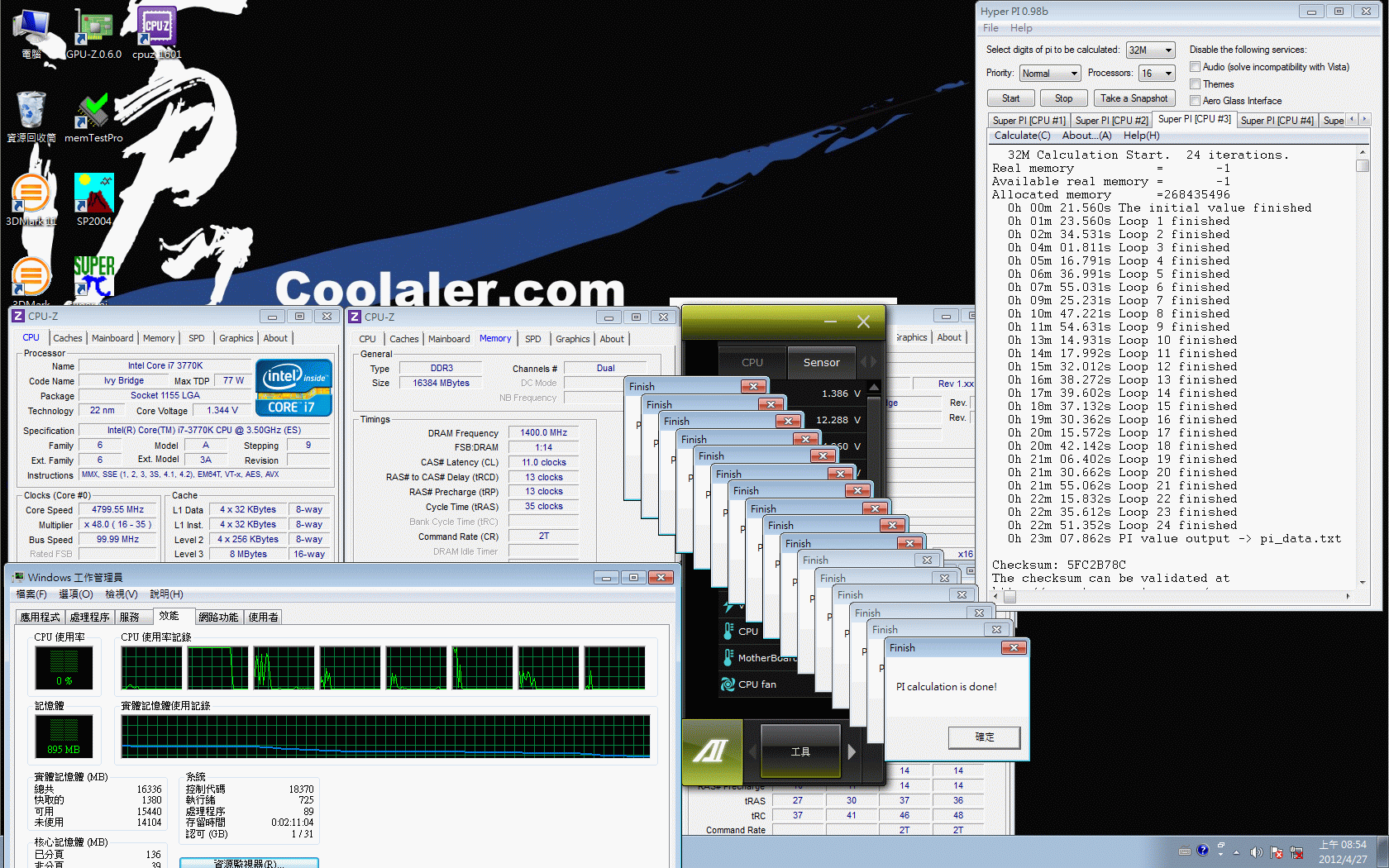Image resolution: width=1389 pixels, height=868 pixels.
Task: Launch the memTestPro desktop shortcut
Action: click(x=93, y=117)
